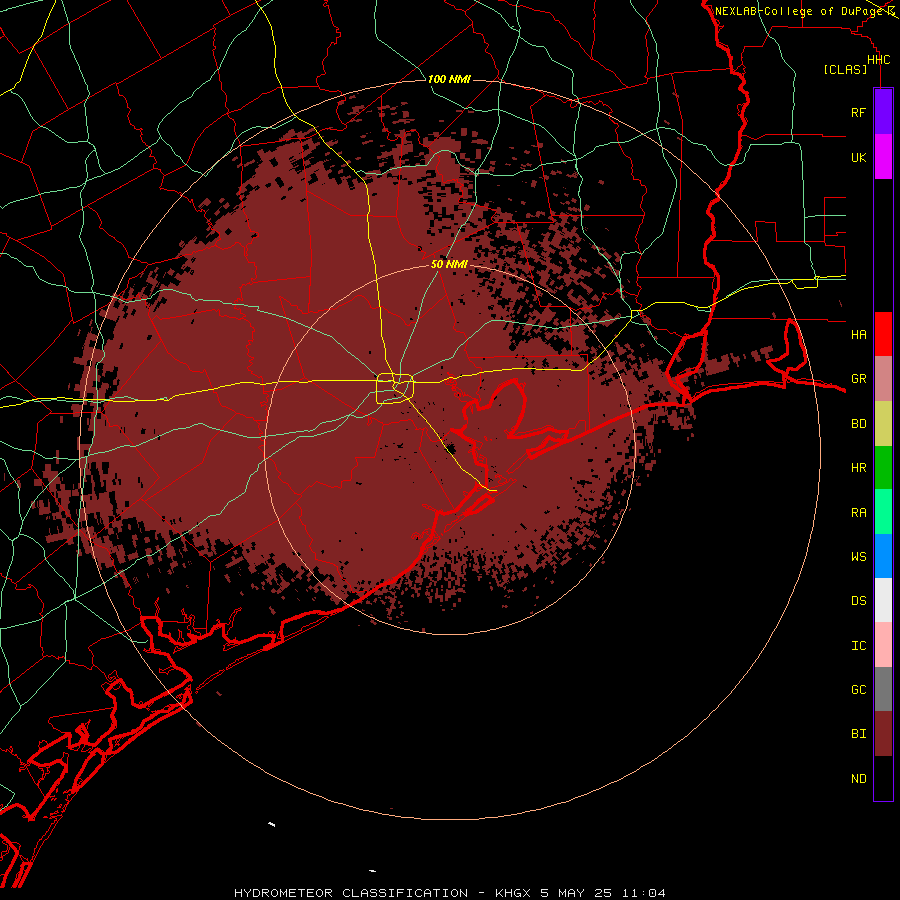This screenshot has height=900, width=900.
Task: Click the BD legend label
Action: coord(859,424)
